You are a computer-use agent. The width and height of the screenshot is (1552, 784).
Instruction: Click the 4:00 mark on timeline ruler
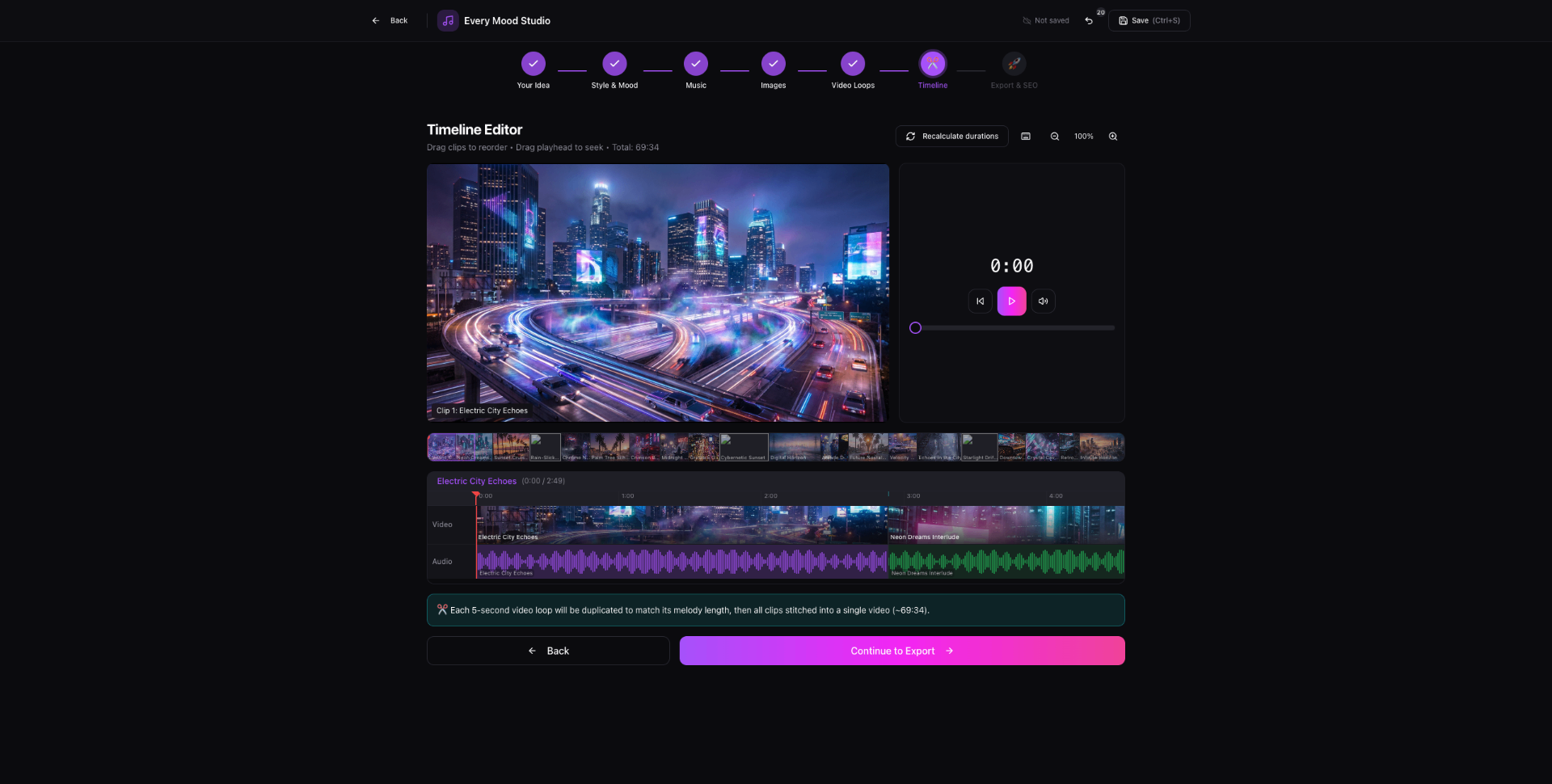coord(1056,496)
